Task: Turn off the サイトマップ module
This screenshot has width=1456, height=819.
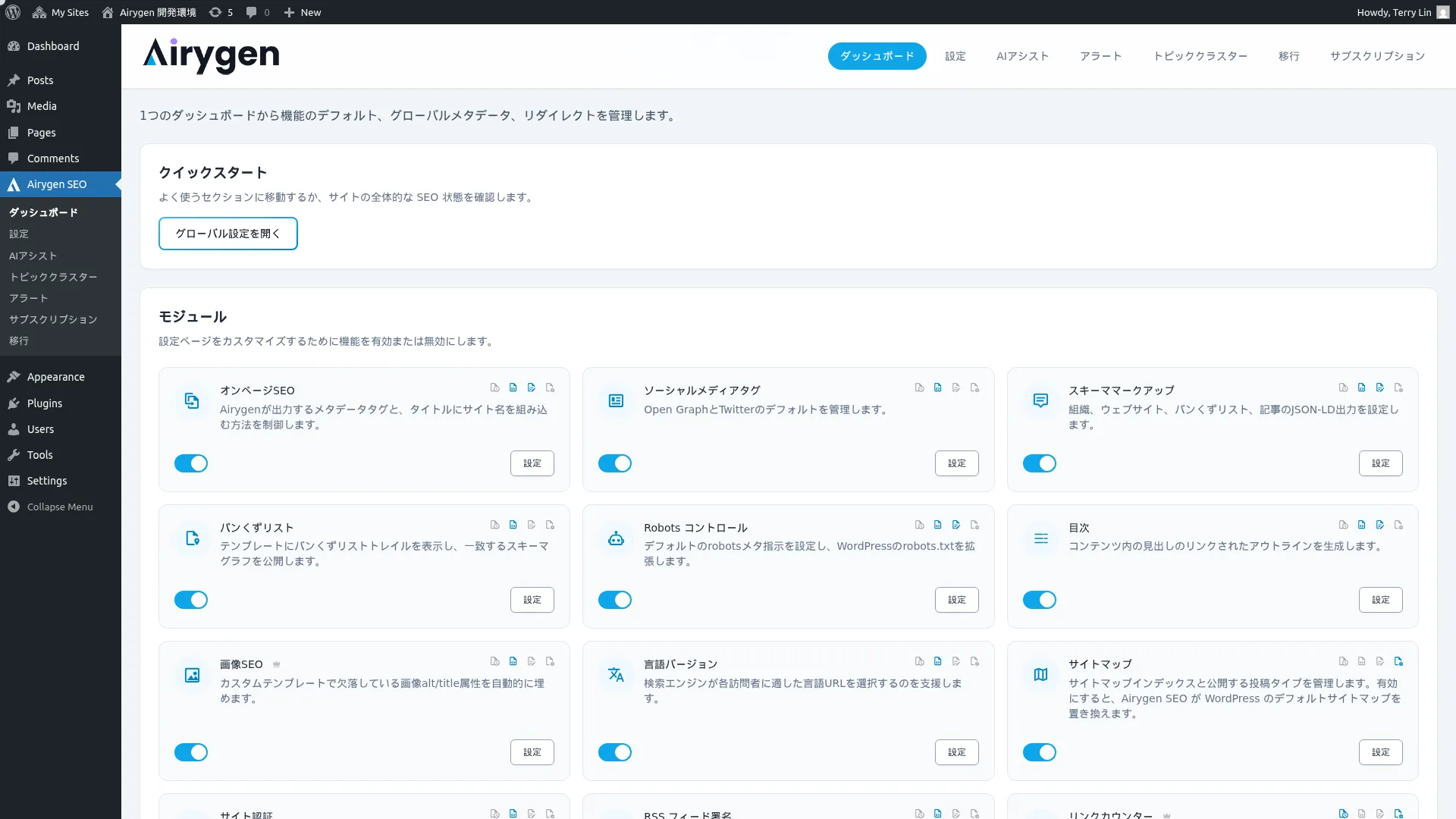Action: (x=1040, y=752)
